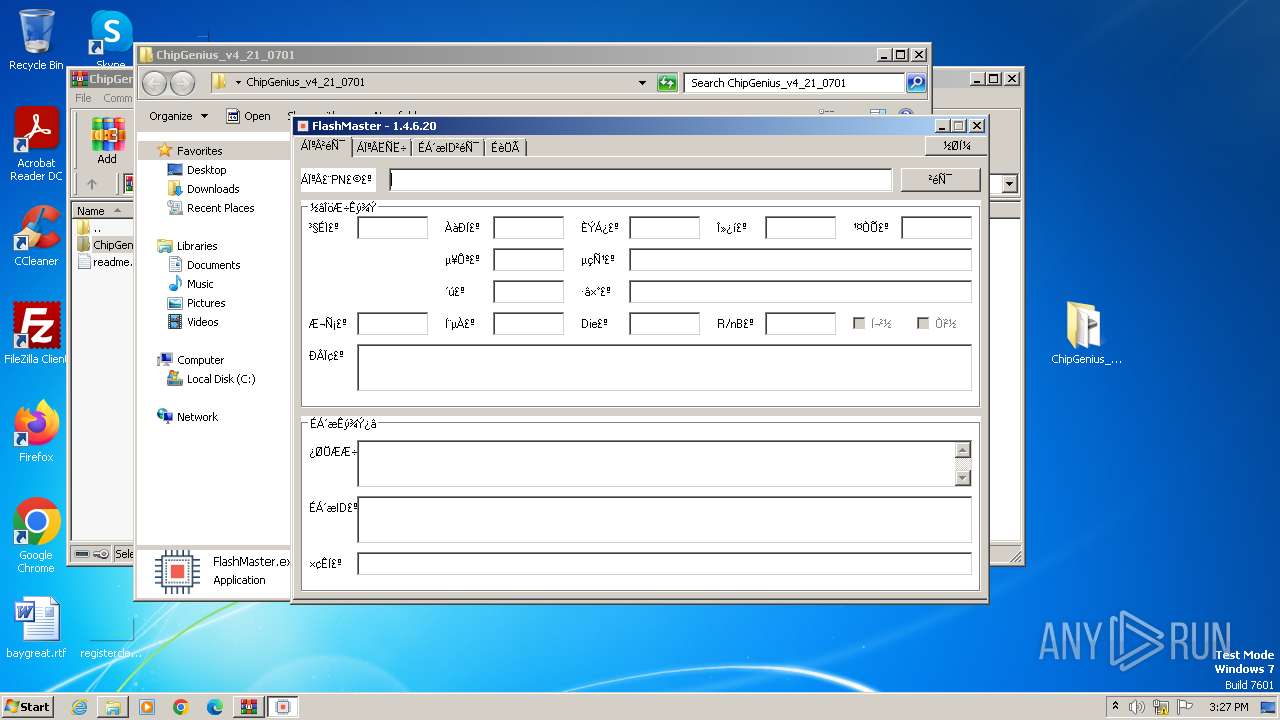This screenshot has height=720, width=1280.
Task: Open Windows Media Player from taskbar
Action: (x=147, y=707)
